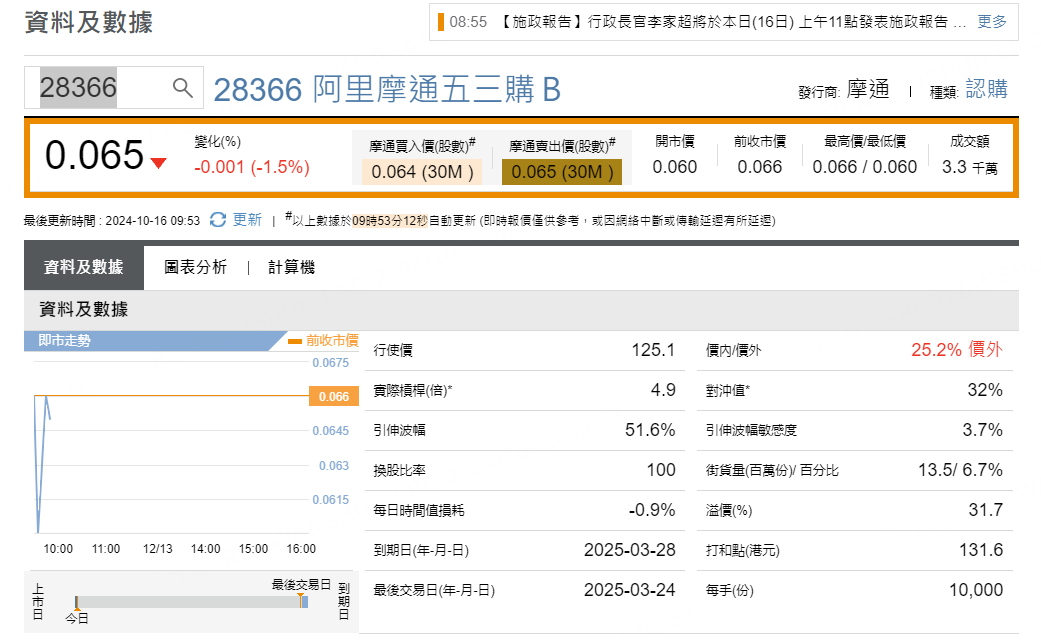This screenshot has height=640, width=1041.
Task: Click the 價內/價外 value 25.2% 價外
Action: pyautogui.click(x=957, y=350)
